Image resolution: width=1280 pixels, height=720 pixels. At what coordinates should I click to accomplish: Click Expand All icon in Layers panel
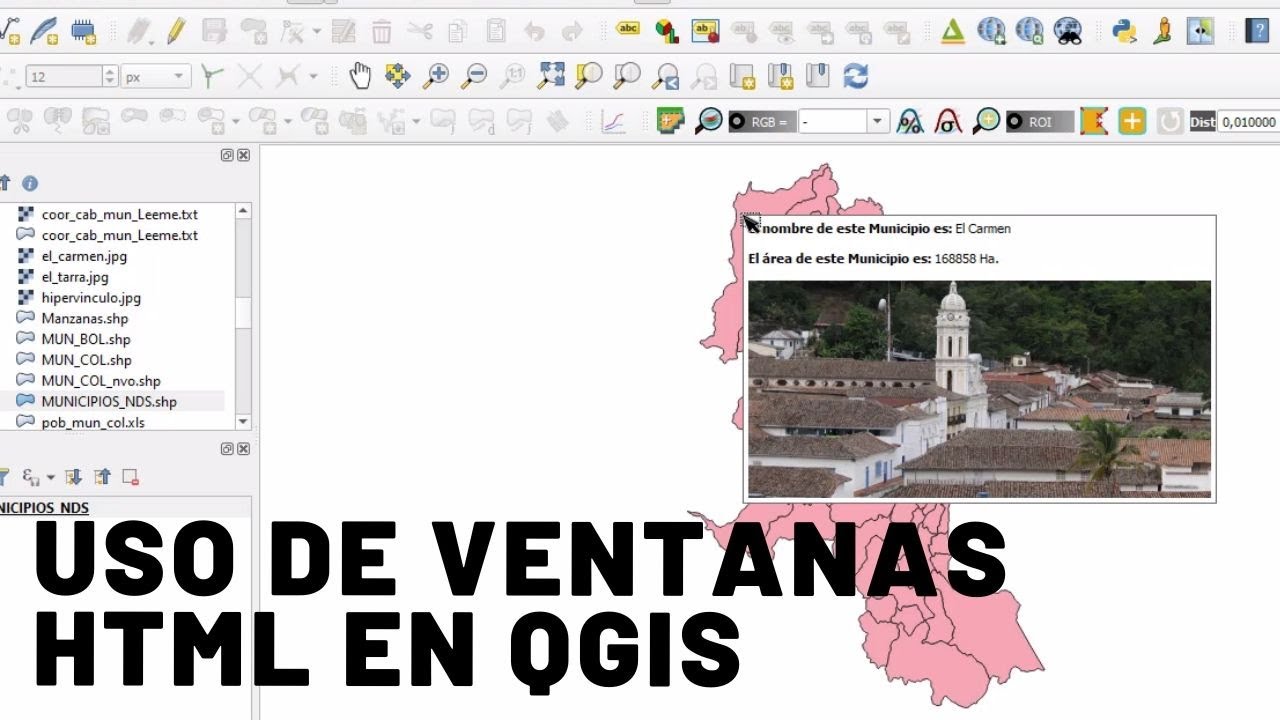coord(73,477)
